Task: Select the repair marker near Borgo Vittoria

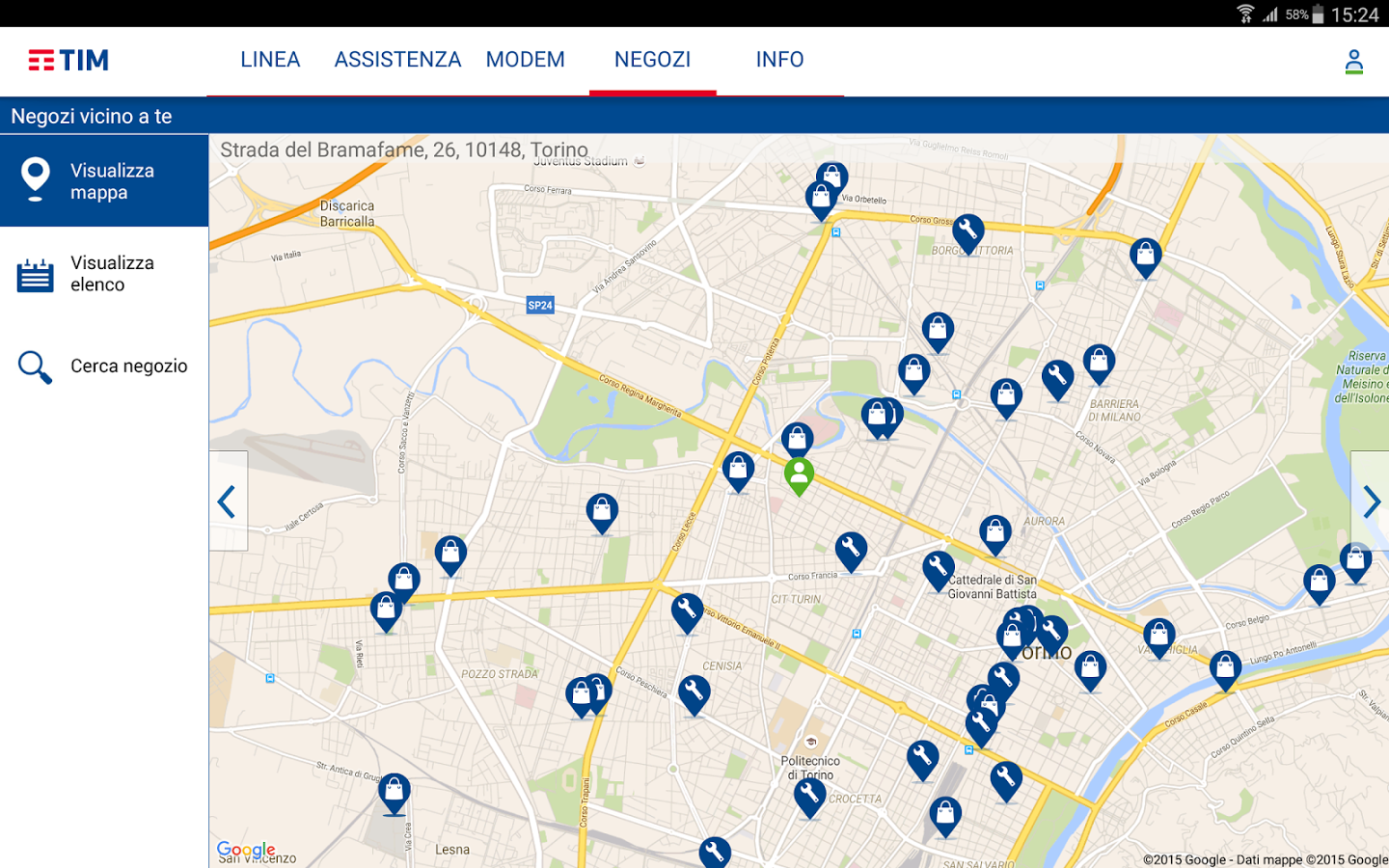Action: click(967, 232)
